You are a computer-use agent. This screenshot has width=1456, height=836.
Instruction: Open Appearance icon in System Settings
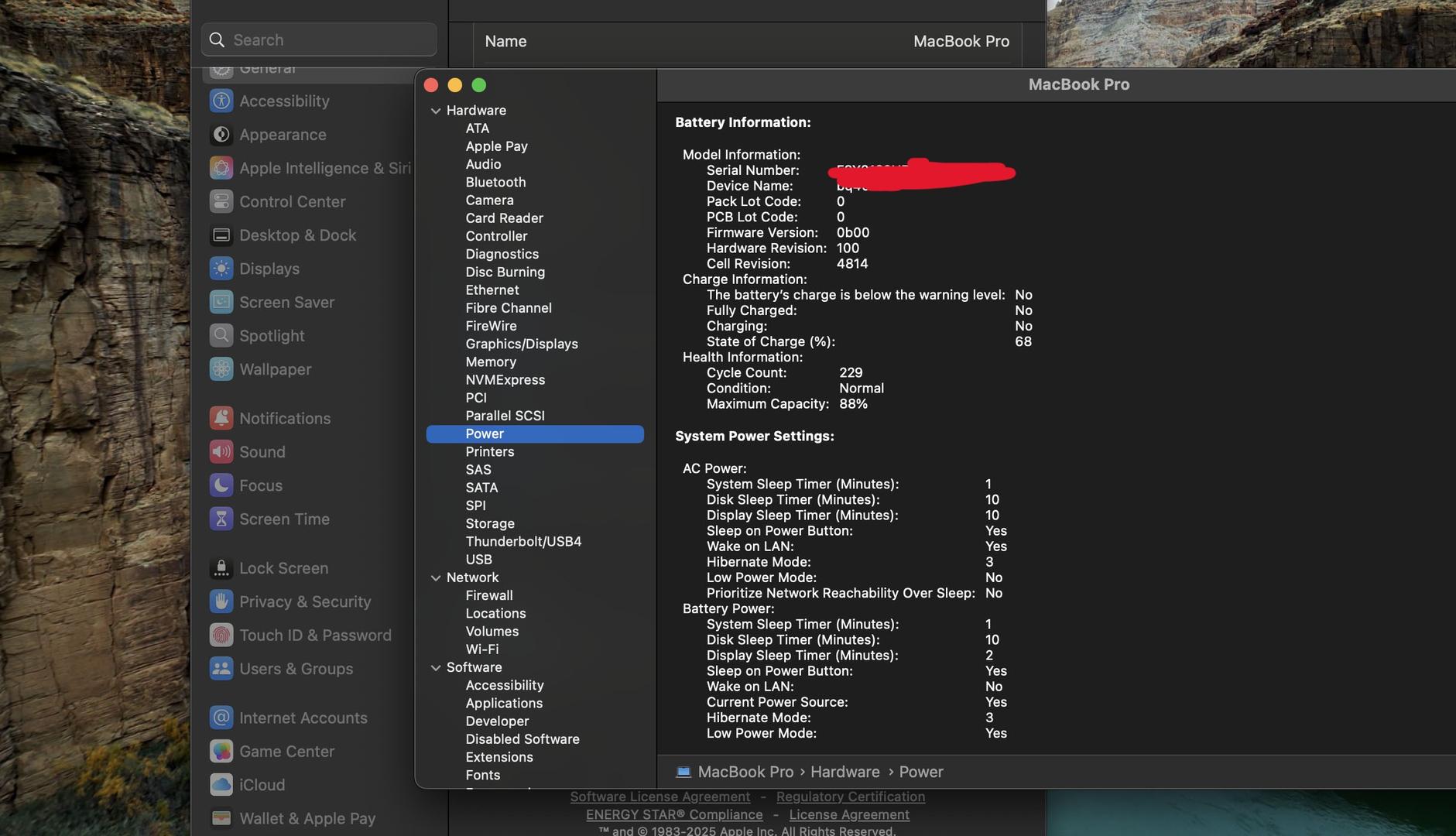[x=221, y=135]
